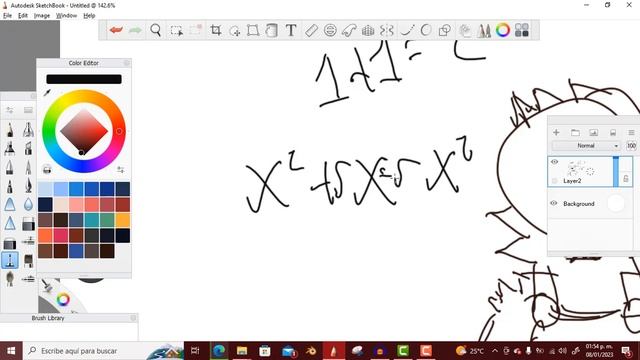
Task: Toggle transparent color button in Color Editor
Action: pyautogui.click(x=47, y=169)
